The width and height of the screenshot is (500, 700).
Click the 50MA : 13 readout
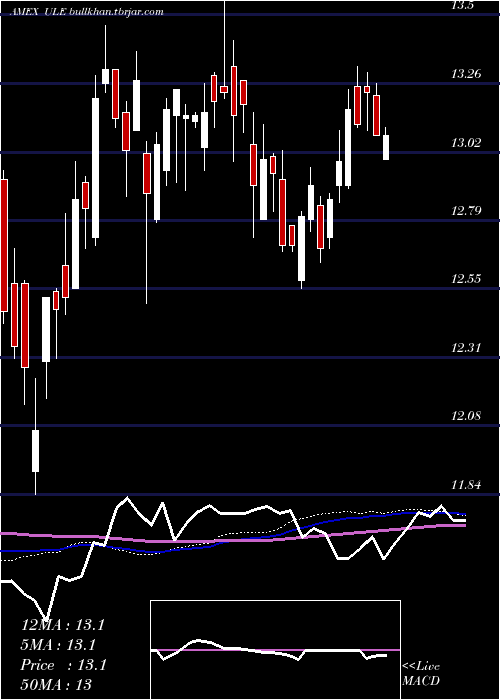click(x=56, y=684)
